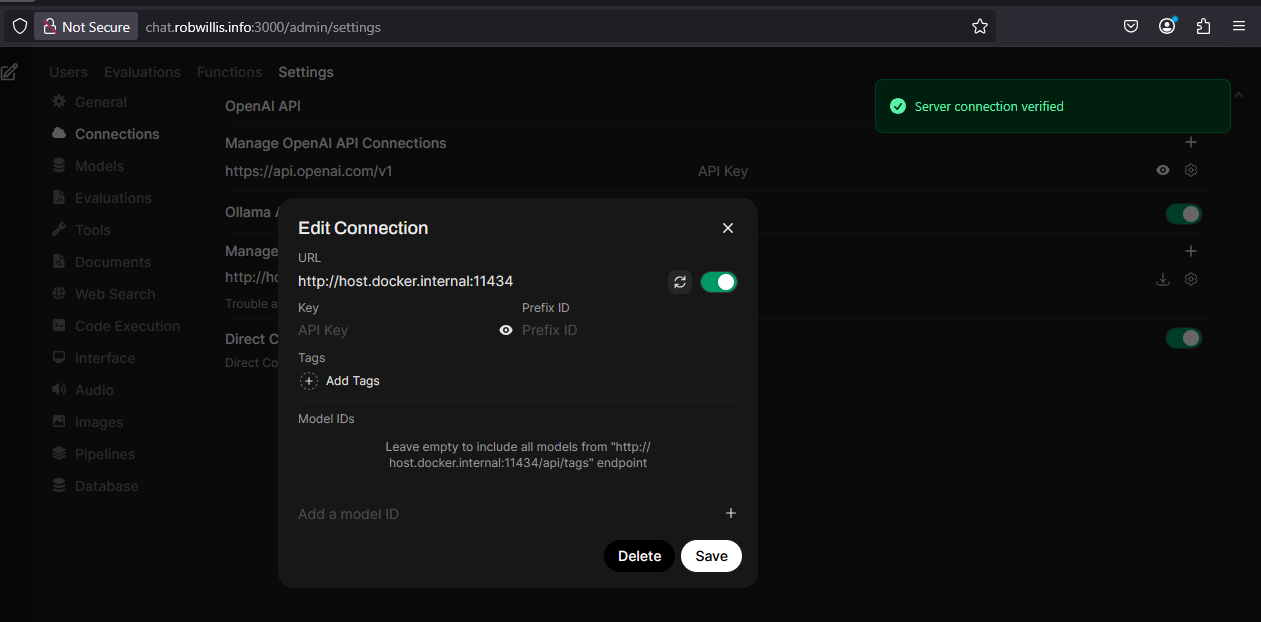This screenshot has width=1261, height=622.
Task: Click the Delete connection button
Action: [639, 556]
